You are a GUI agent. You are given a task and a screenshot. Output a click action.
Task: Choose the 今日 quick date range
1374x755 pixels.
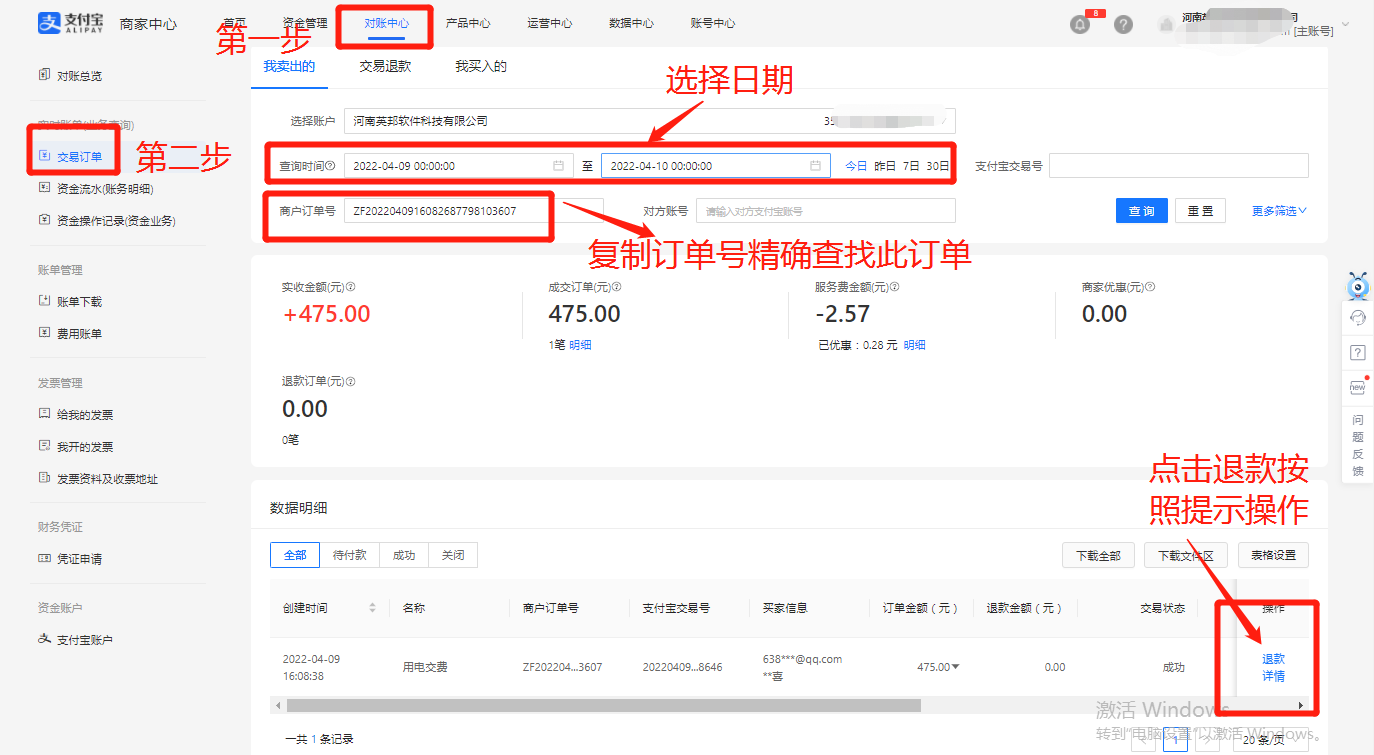(x=856, y=166)
